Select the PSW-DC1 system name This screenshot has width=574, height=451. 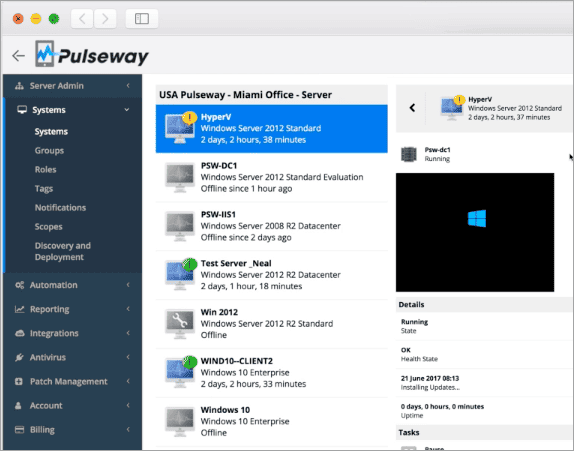[219, 166]
